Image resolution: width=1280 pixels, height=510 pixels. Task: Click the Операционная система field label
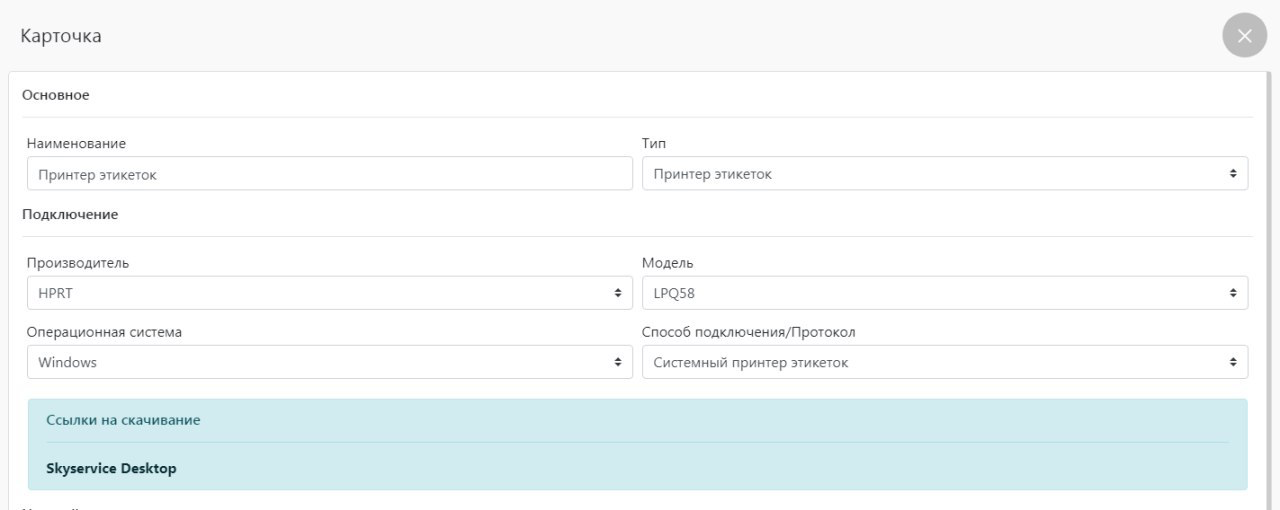click(104, 332)
